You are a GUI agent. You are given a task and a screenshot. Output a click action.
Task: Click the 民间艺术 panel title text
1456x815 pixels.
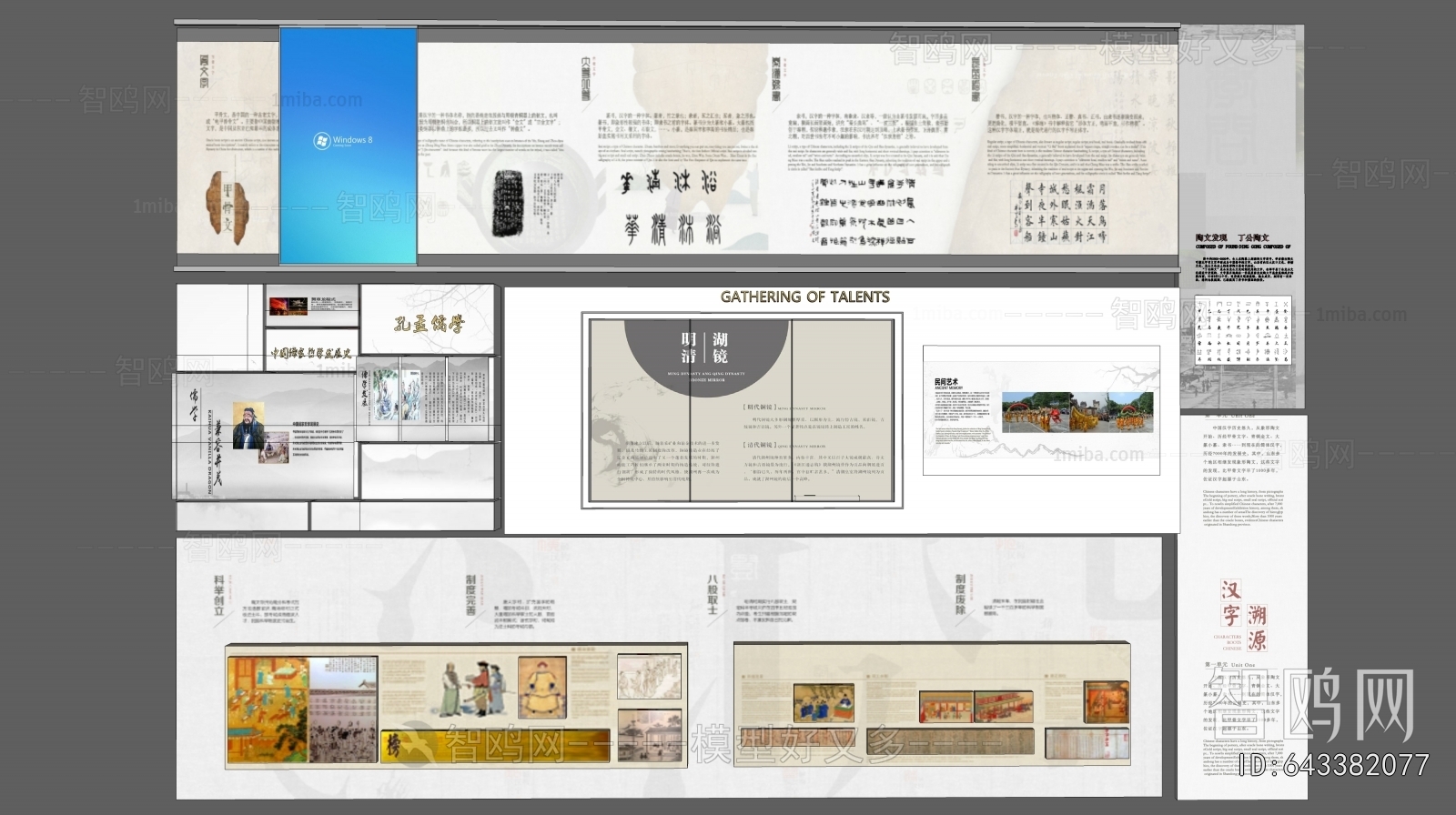pos(947,383)
